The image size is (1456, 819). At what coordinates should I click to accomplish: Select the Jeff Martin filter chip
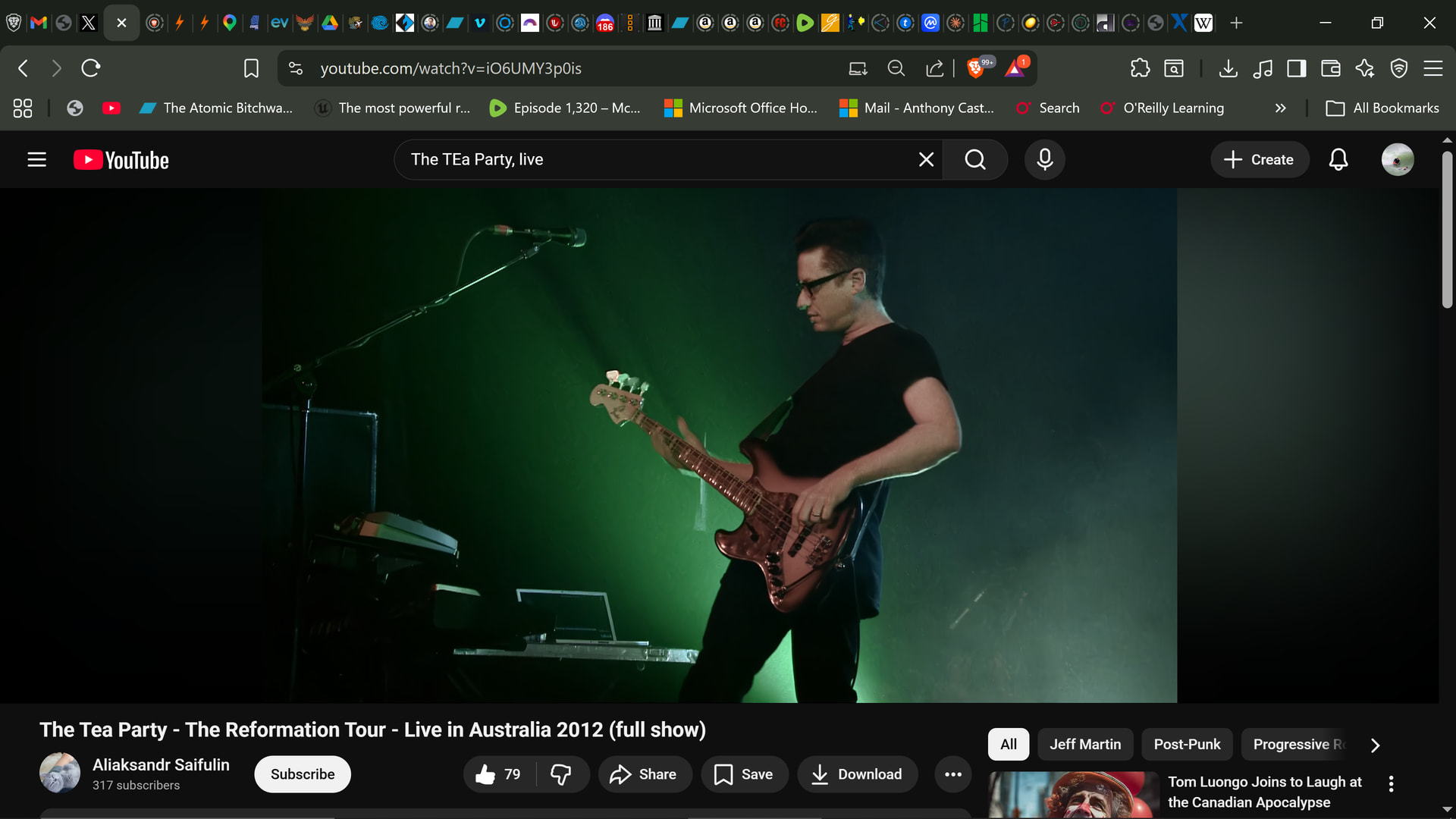click(x=1085, y=744)
